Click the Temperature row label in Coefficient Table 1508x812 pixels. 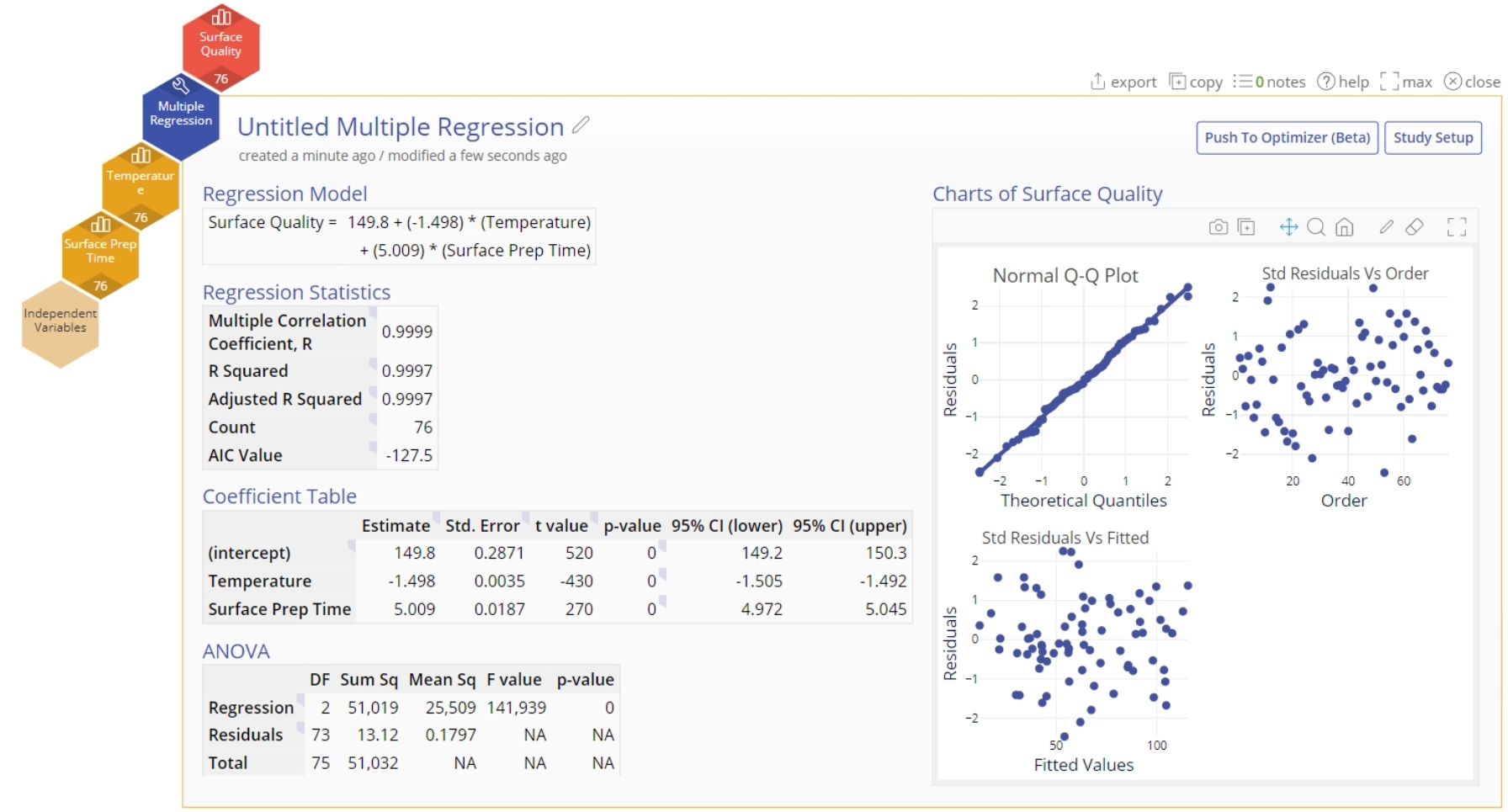coord(260,581)
